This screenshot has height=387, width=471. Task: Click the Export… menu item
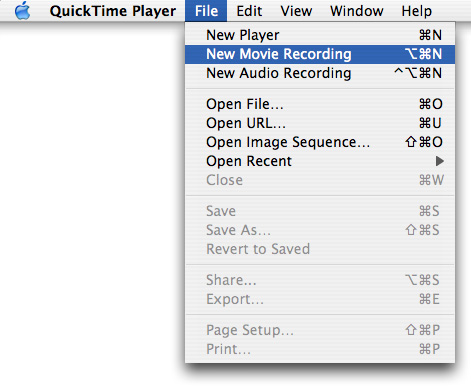point(320,299)
